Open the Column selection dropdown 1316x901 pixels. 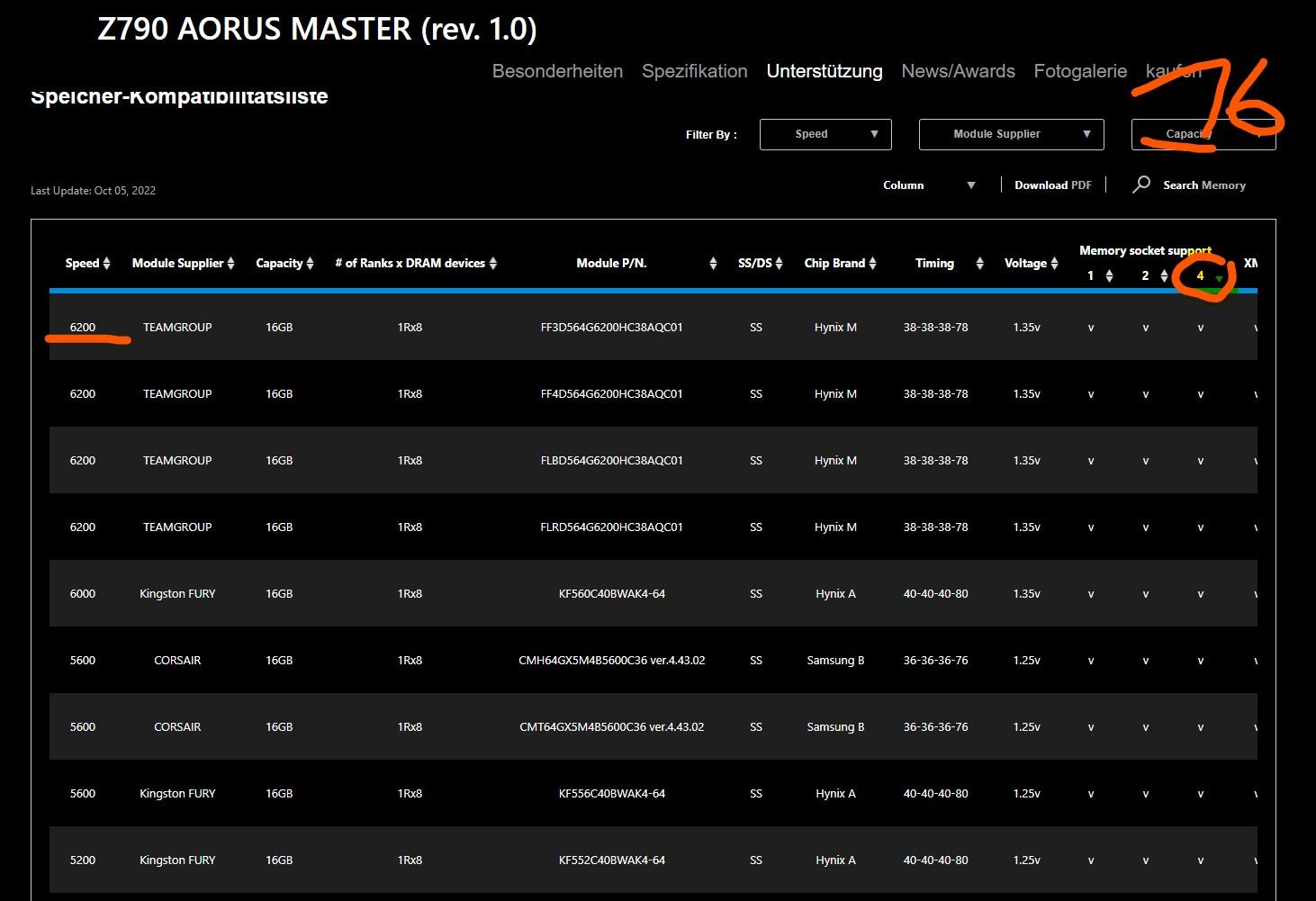(929, 185)
